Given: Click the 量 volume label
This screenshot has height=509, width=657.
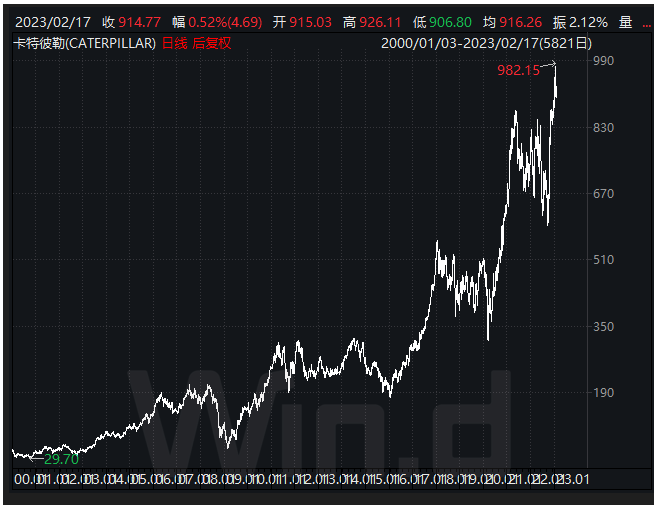Looking at the screenshot, I should point(626,22).
